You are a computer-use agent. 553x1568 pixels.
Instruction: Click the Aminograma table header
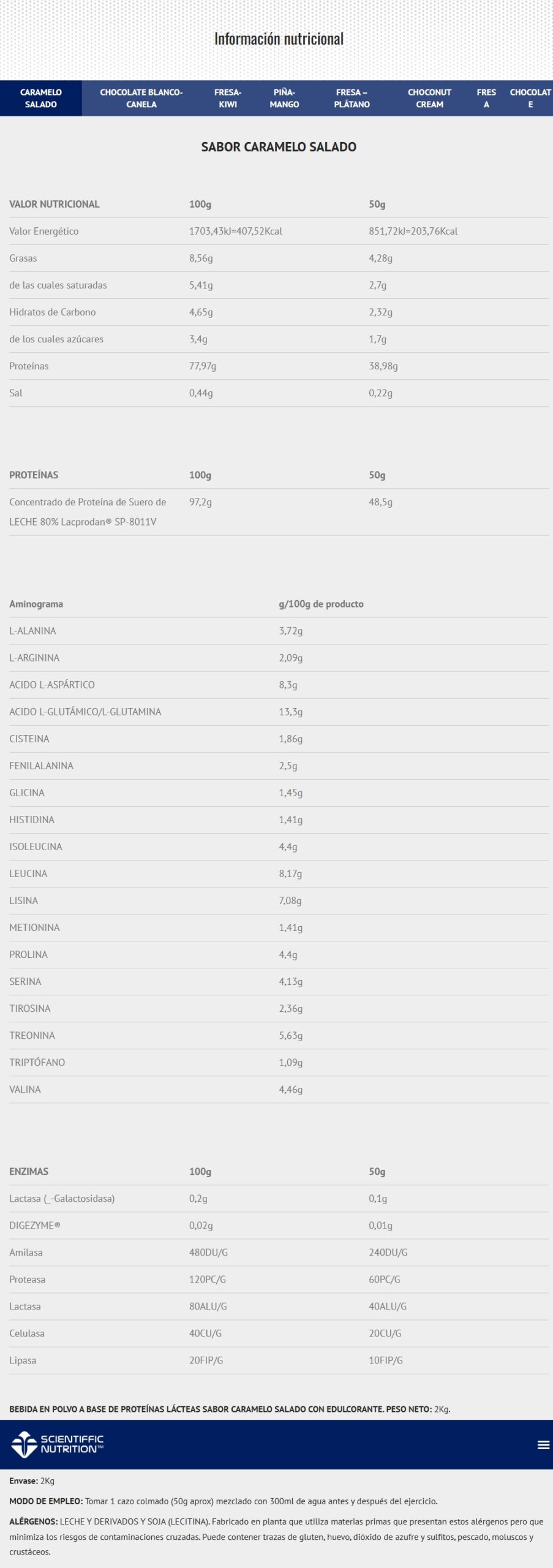(36, 604)
